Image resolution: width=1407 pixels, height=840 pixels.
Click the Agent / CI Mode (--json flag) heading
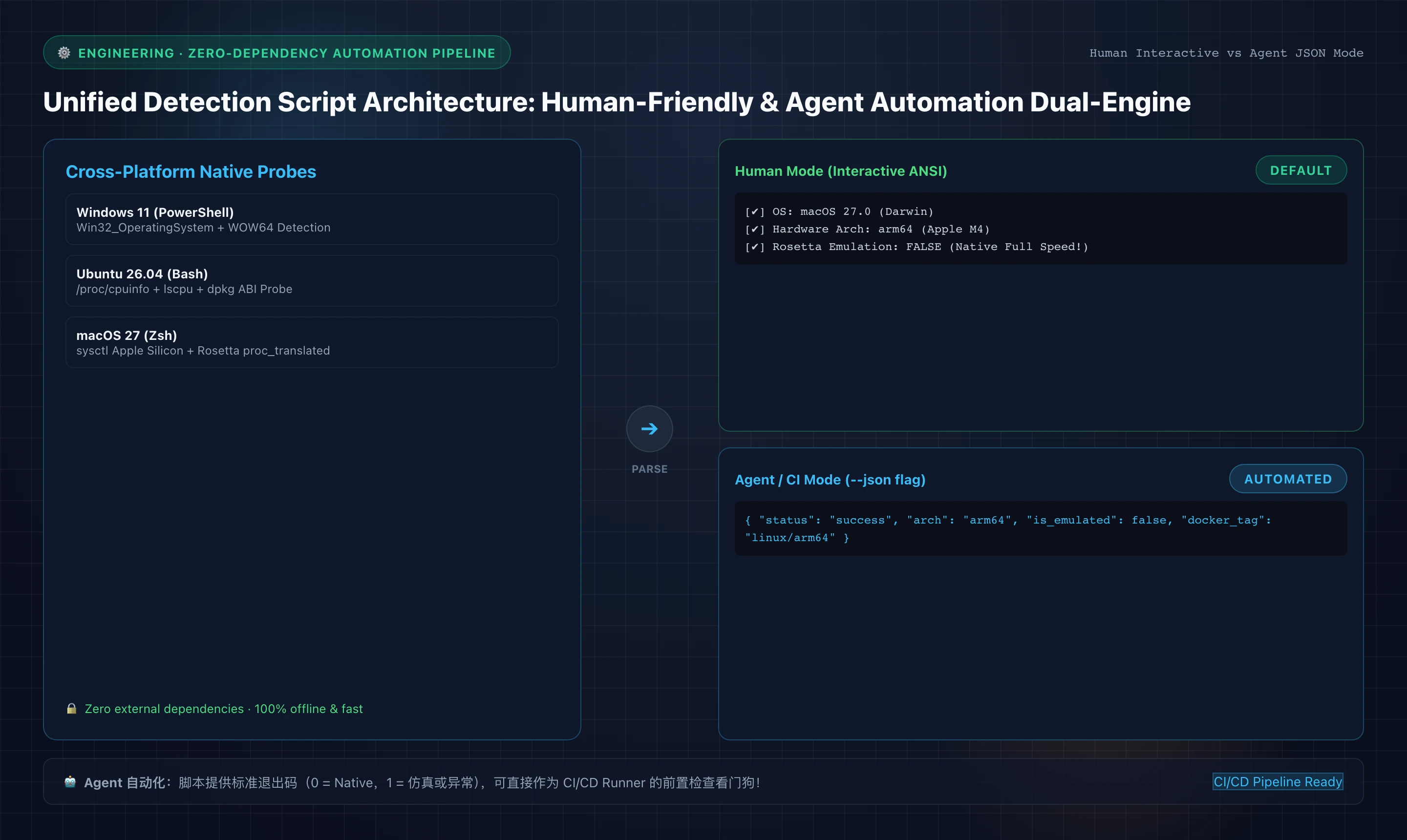click(x=830, y=480)
